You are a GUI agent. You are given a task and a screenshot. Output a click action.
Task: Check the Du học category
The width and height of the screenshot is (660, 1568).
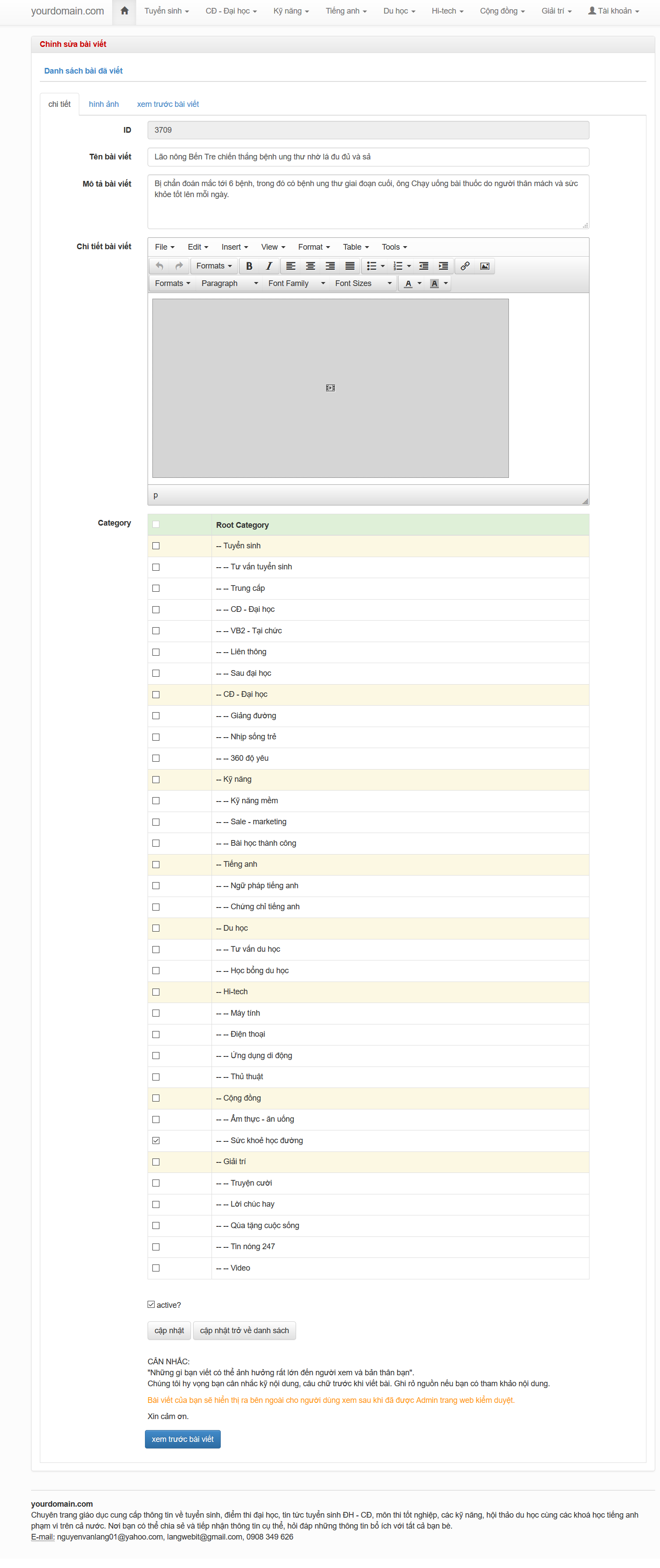[x=156, y=928]
